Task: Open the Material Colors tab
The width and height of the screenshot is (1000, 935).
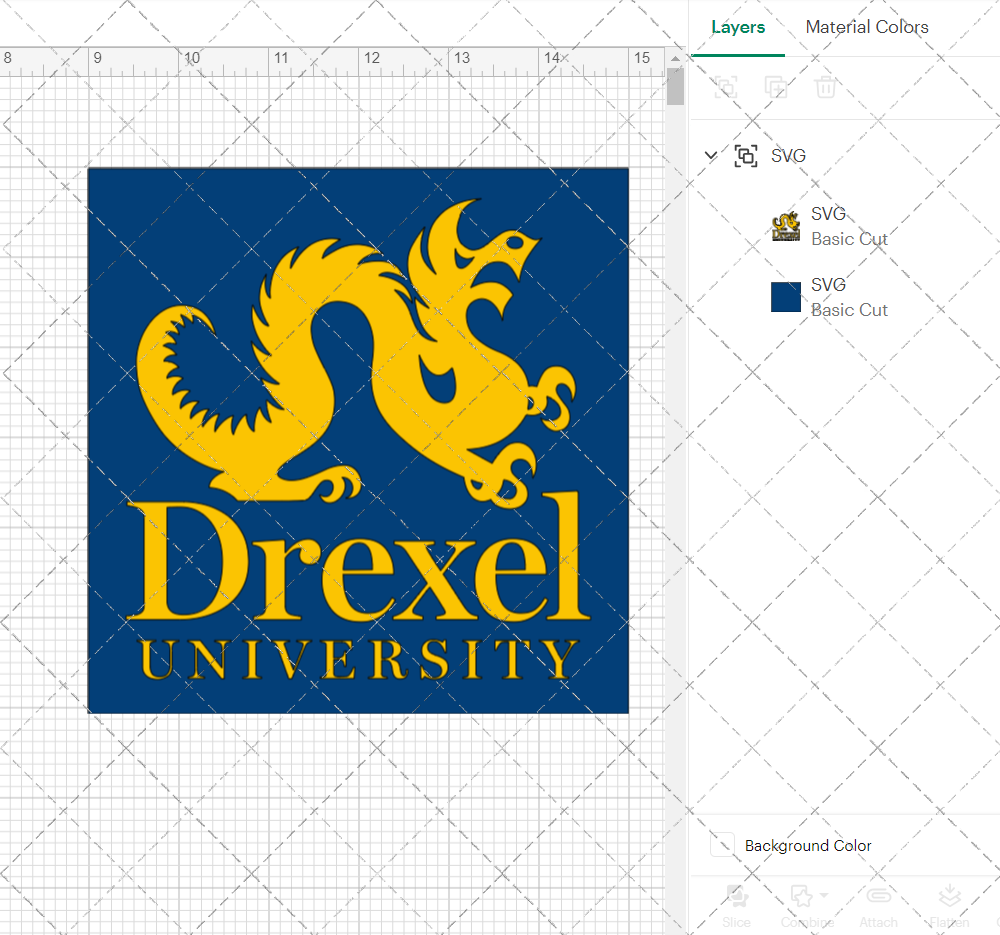Action: 867,27
